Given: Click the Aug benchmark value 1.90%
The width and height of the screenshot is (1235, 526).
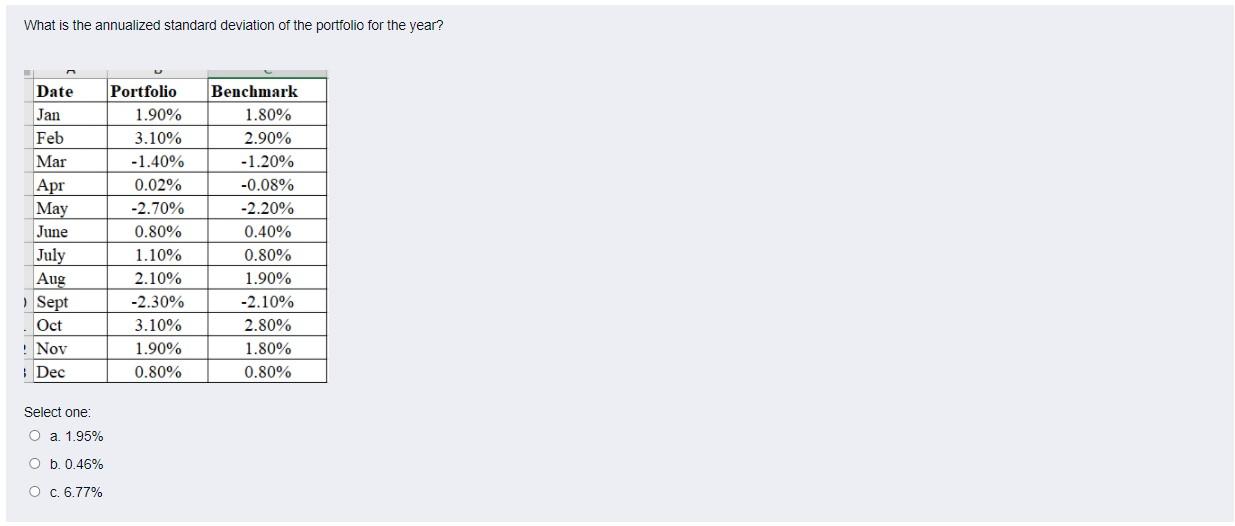Looking at the screenshot, I should [268, 279].
